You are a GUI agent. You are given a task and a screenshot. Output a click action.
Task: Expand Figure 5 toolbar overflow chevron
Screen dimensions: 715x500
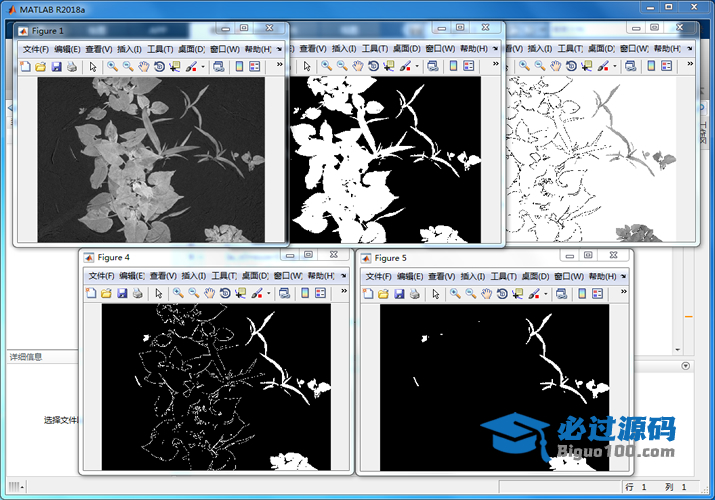click(623, 292)
